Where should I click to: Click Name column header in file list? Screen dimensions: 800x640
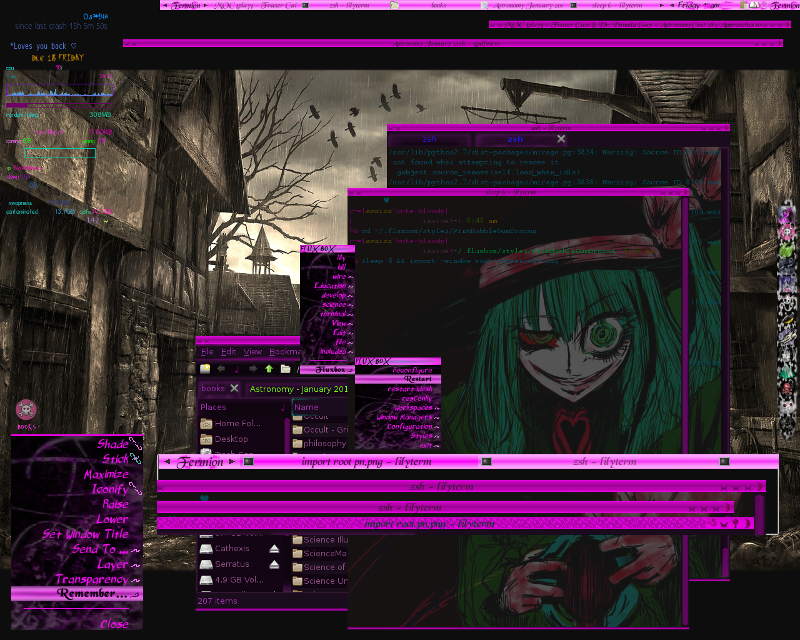click(320, 407)
